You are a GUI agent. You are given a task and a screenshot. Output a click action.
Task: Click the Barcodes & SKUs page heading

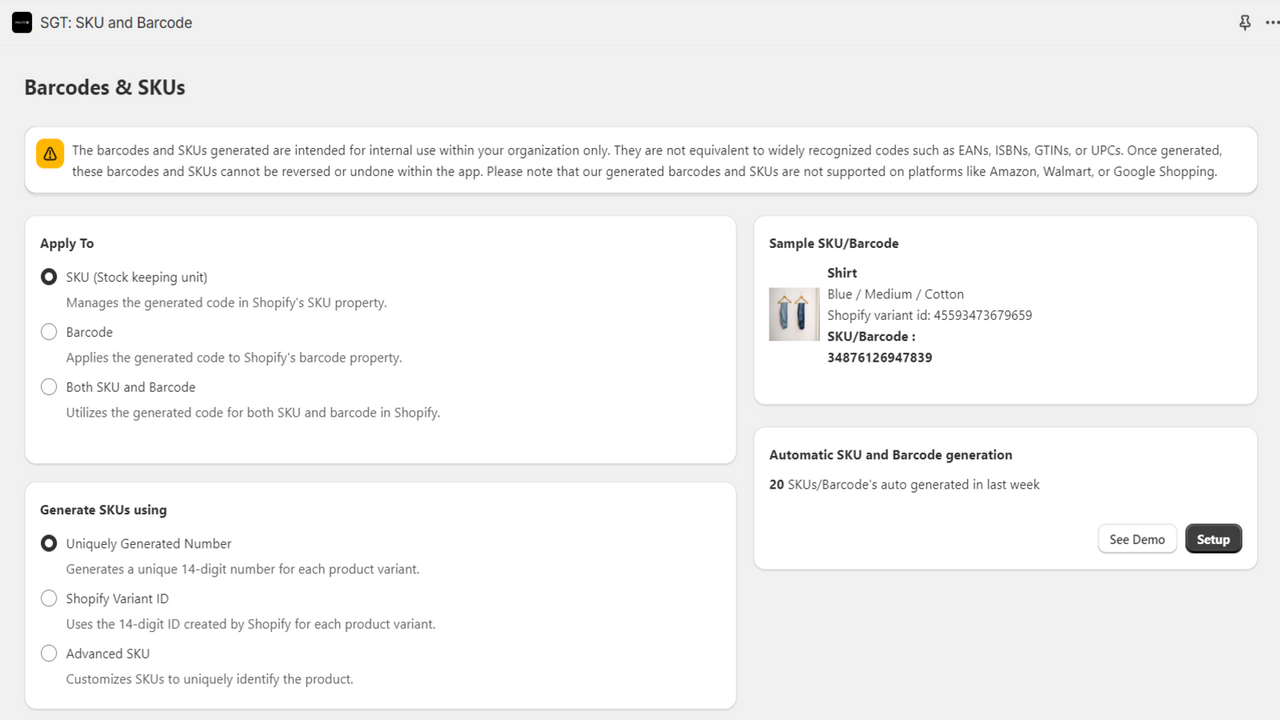coord(104,88)
